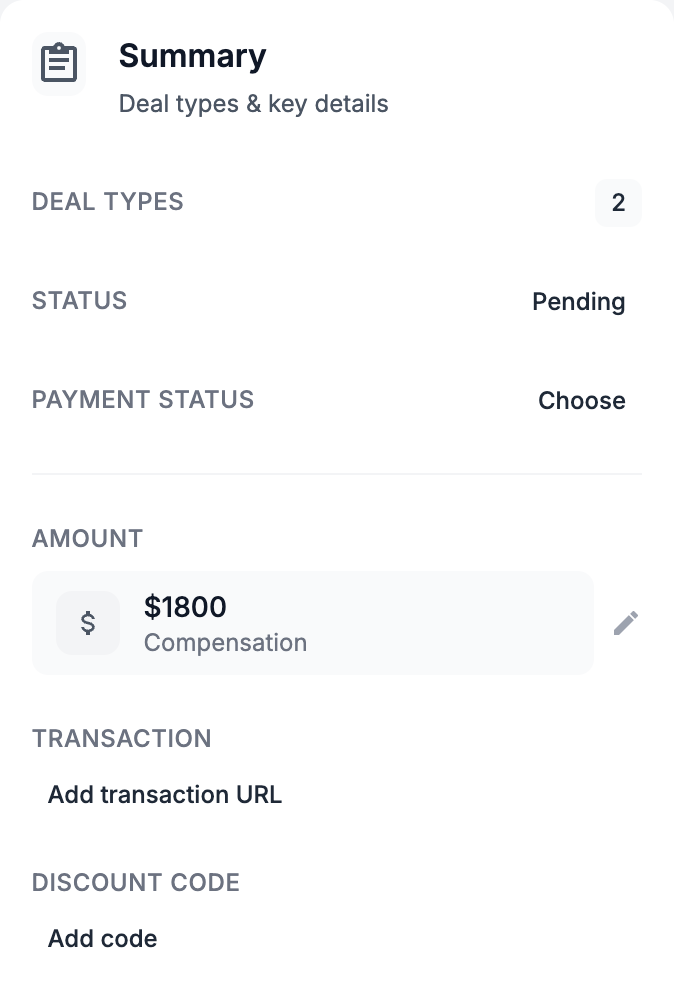Click the STATUS label

point(79,301)
